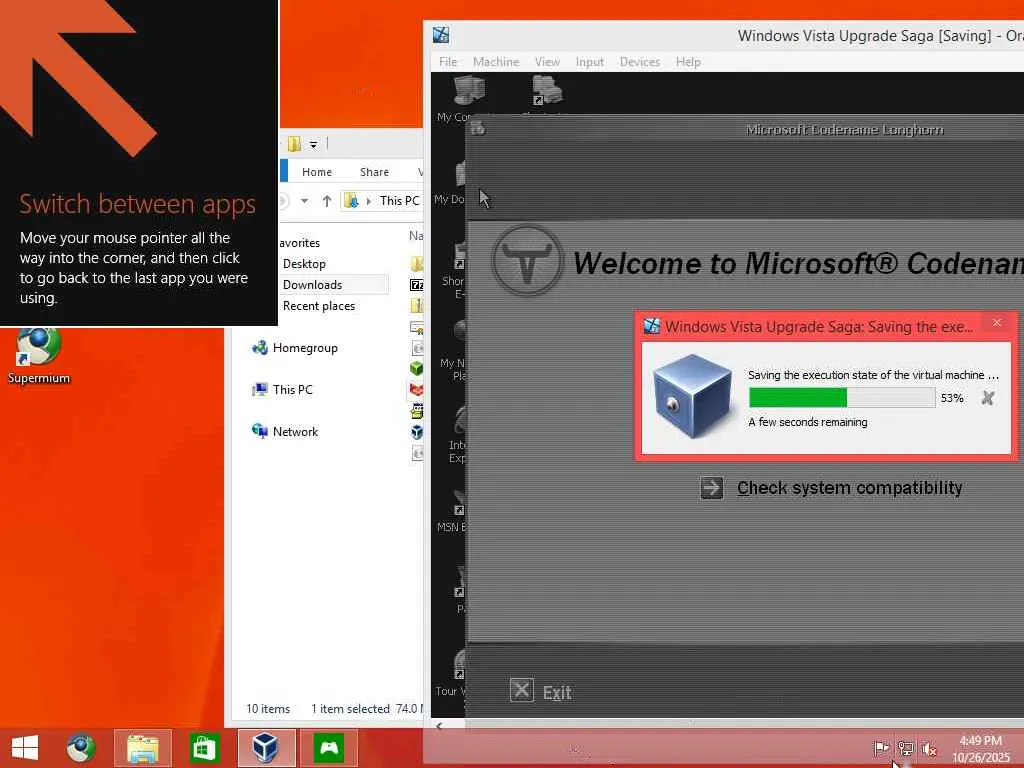Screen dimensions: 1024x768
Task: Launch Supermium from the taskbar
Action: point(81,748)
